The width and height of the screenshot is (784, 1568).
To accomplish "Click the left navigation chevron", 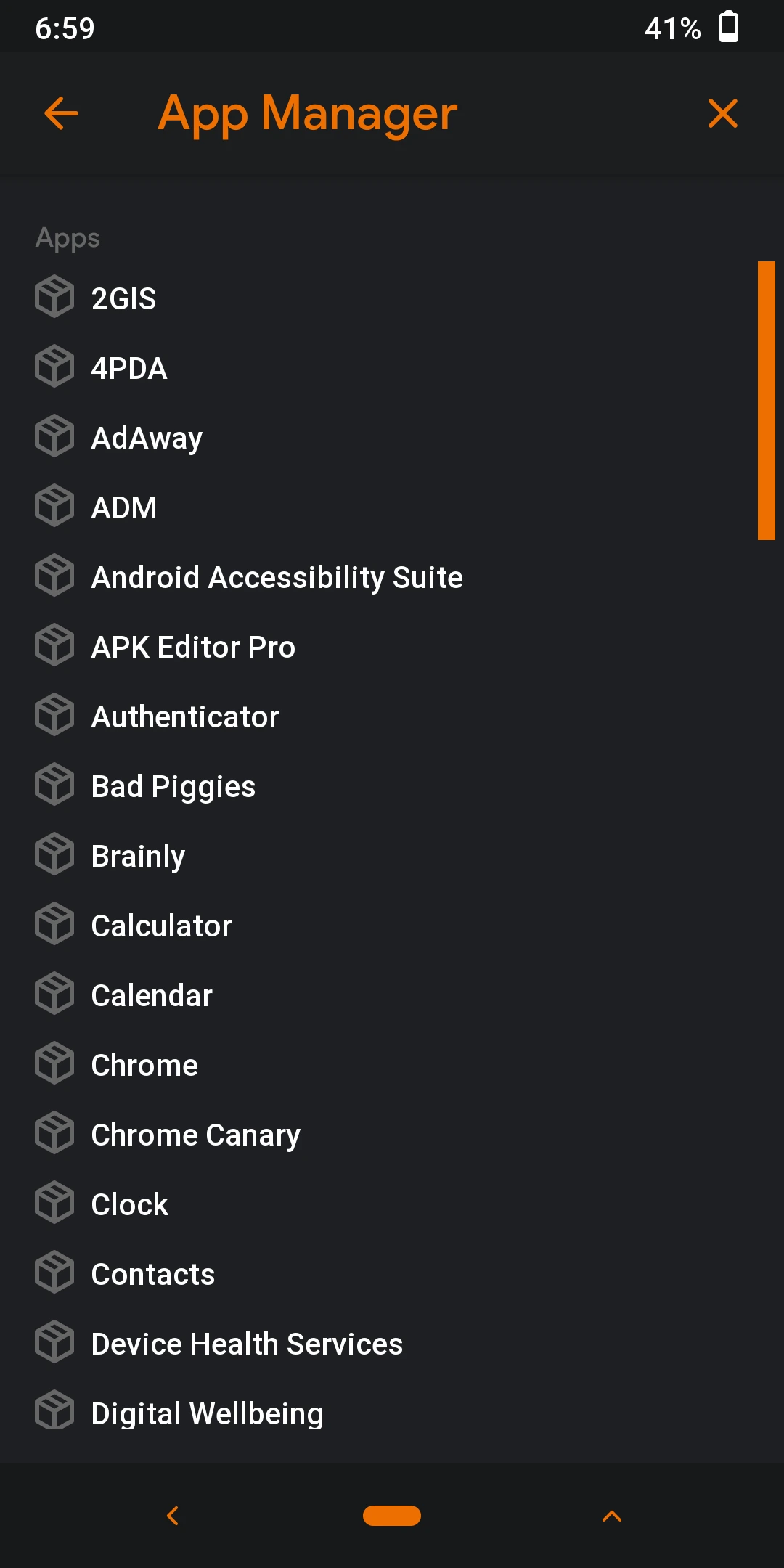I will point(172,1516).
